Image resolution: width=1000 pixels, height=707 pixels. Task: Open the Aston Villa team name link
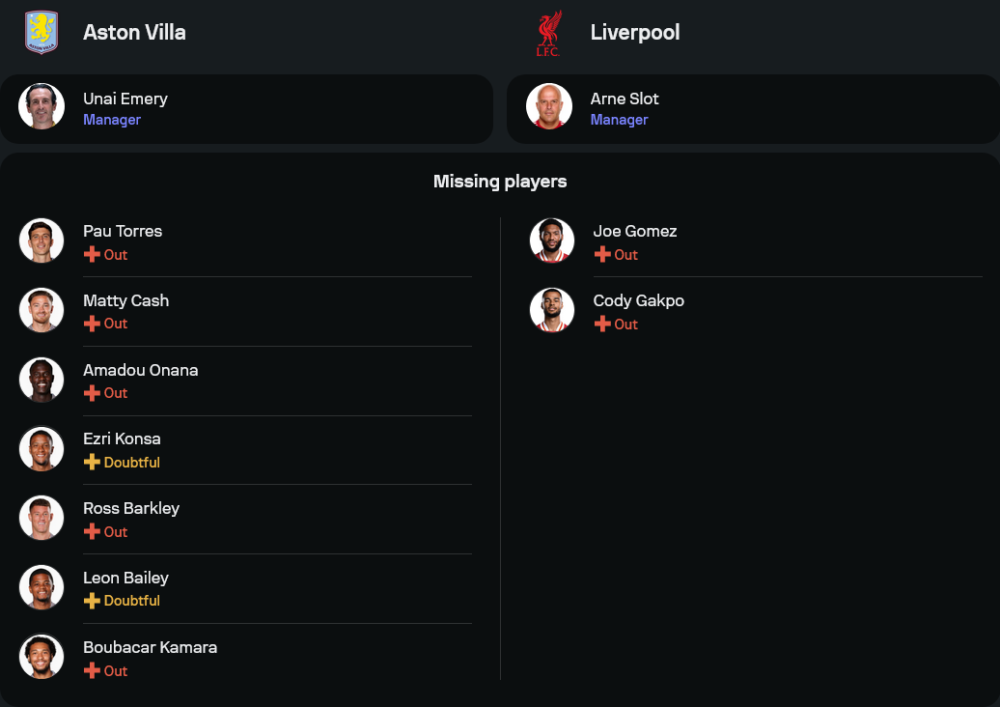134,32
